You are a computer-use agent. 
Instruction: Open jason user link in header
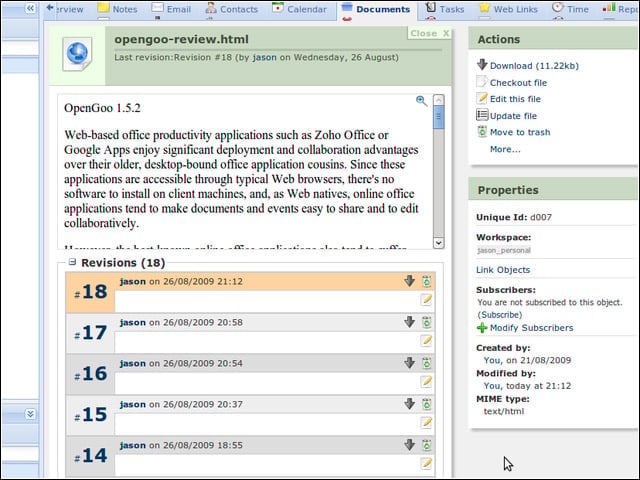point(264,58)
